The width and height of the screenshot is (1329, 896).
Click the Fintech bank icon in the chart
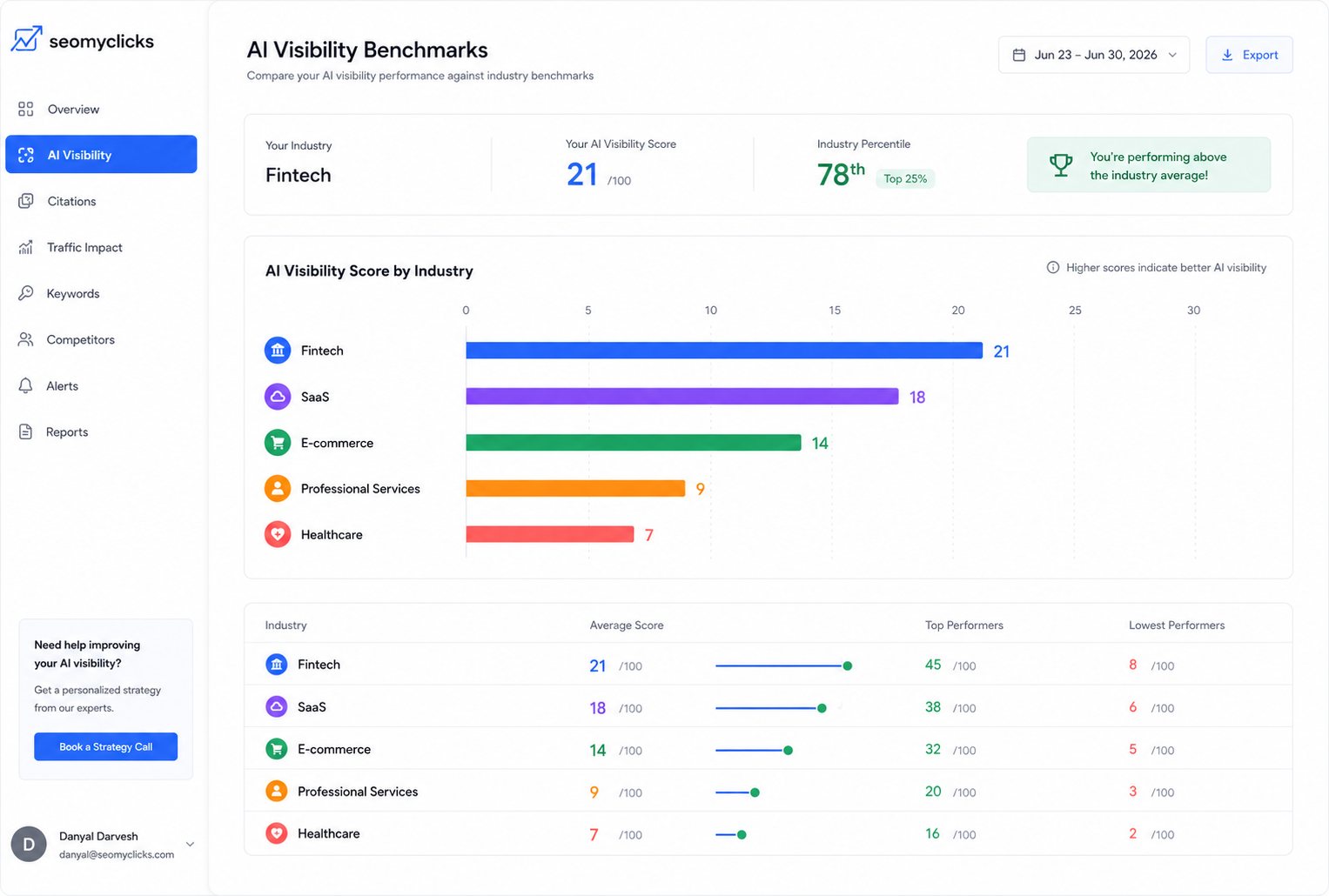(x=278, y=351)
